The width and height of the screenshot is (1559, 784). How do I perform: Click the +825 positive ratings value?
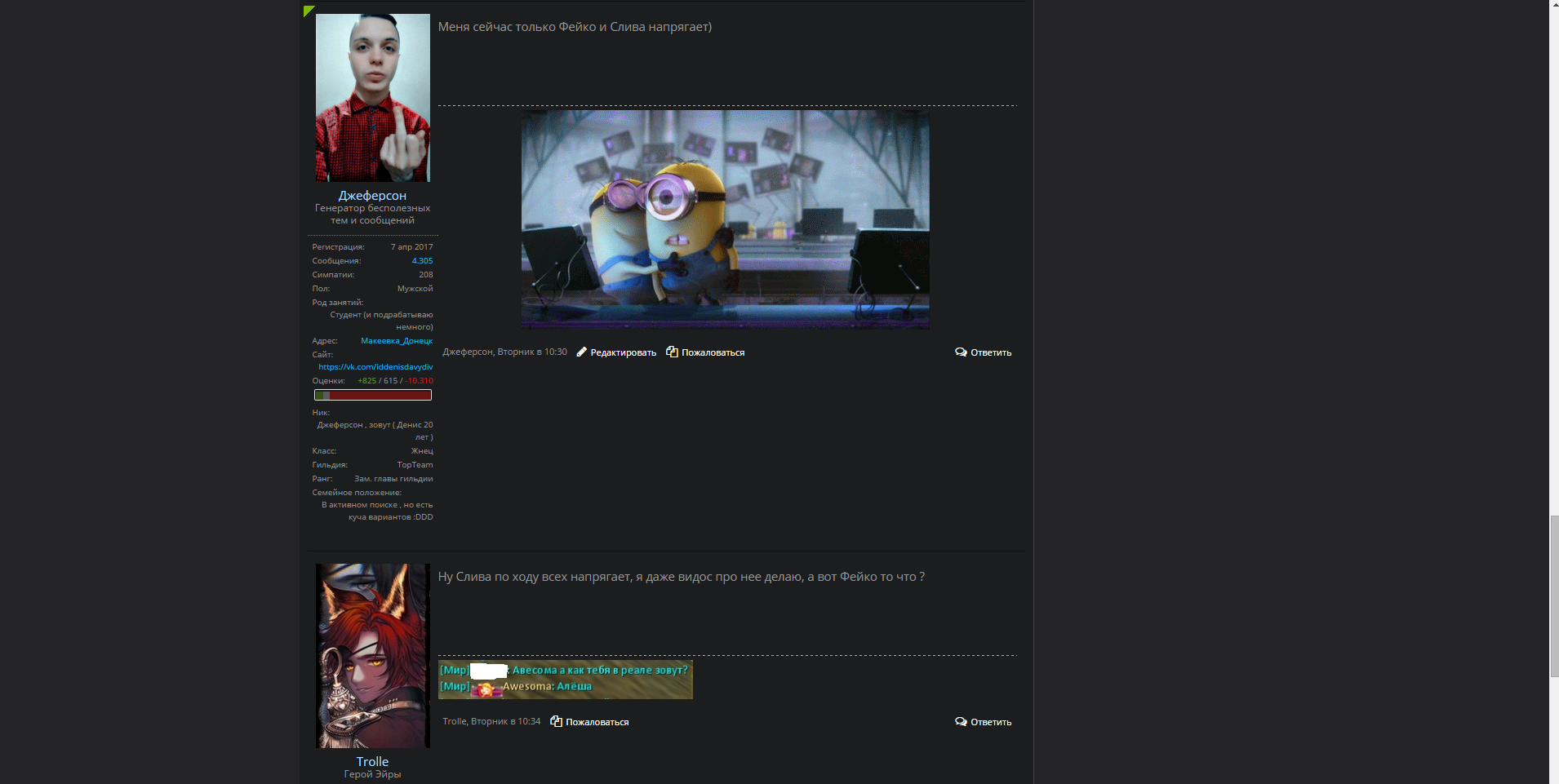pyautogui.click(x=367, y=381)
